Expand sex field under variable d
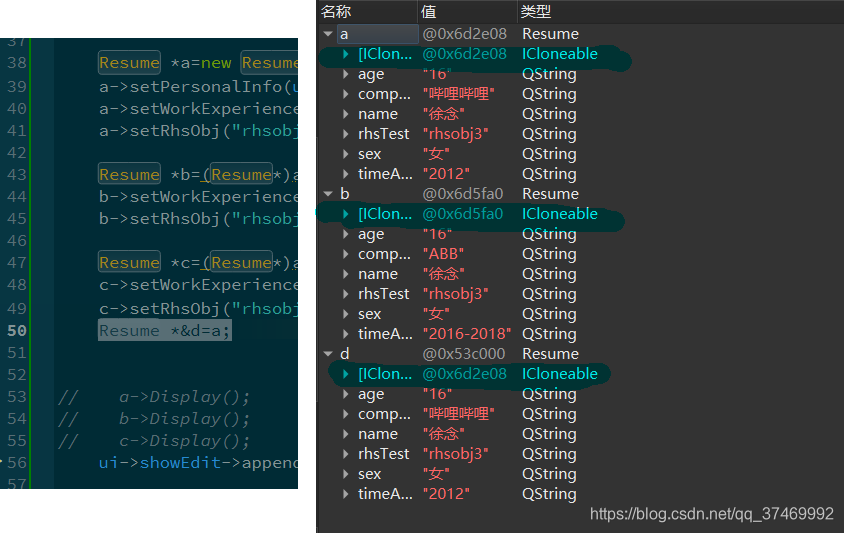 pos(346,474)
